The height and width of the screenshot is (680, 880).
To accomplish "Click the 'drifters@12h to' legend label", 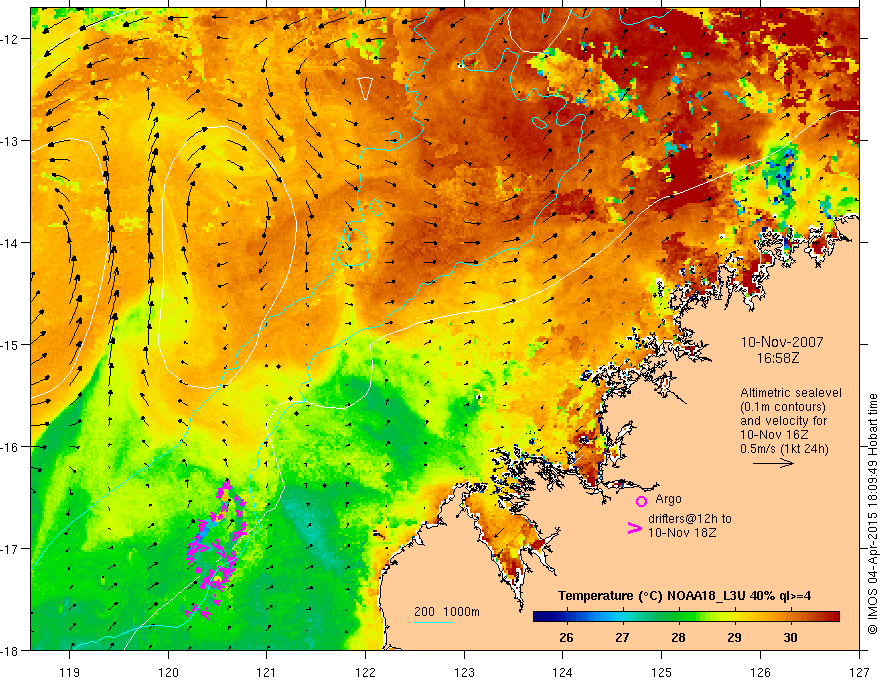I will pyautogui.click(x=690, y=519).
